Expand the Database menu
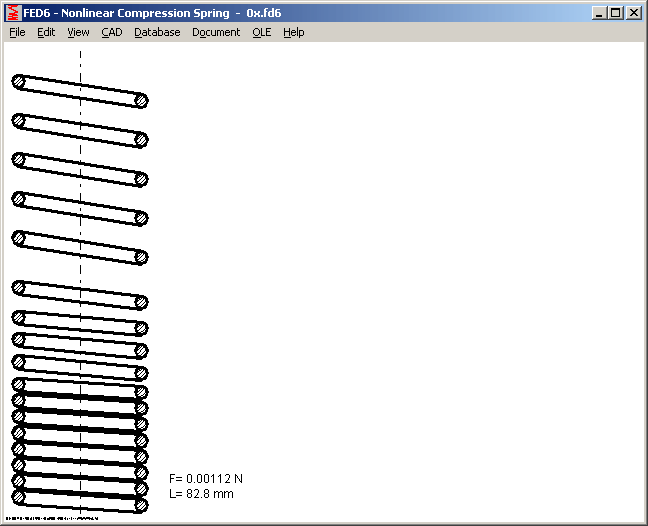Viewport: 648px width, 526px height. coord(157,32)
